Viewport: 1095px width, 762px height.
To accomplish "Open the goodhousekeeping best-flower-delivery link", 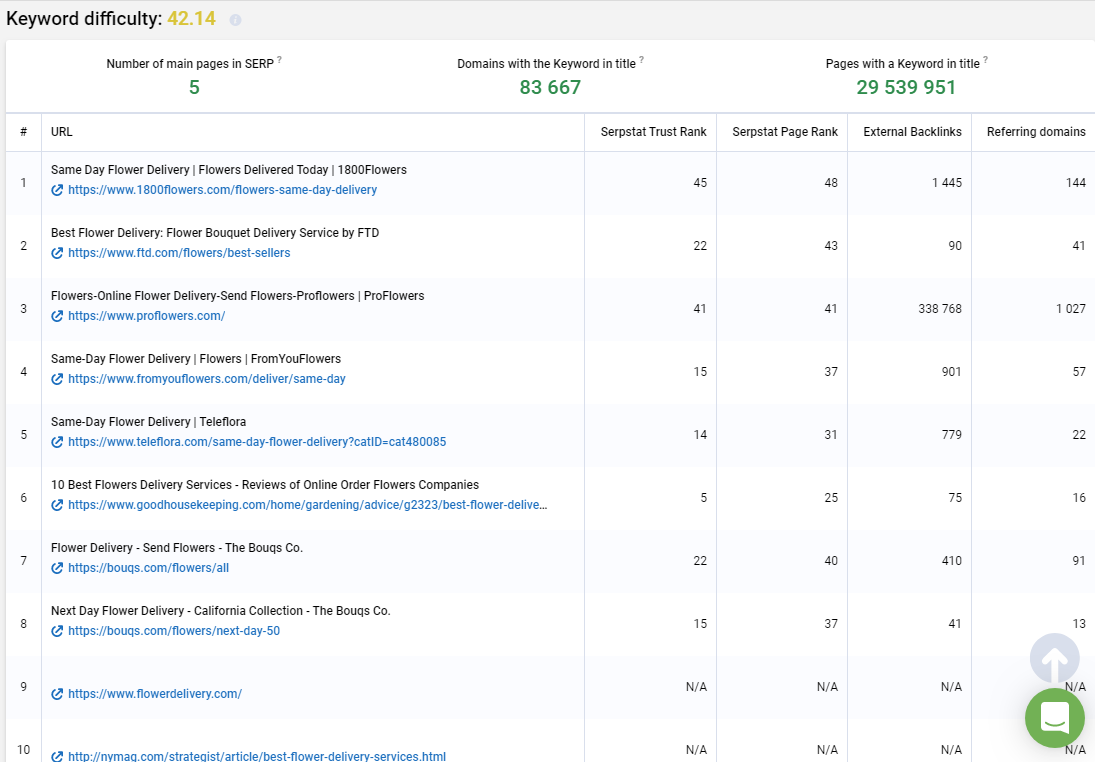I will pos(307,505).
